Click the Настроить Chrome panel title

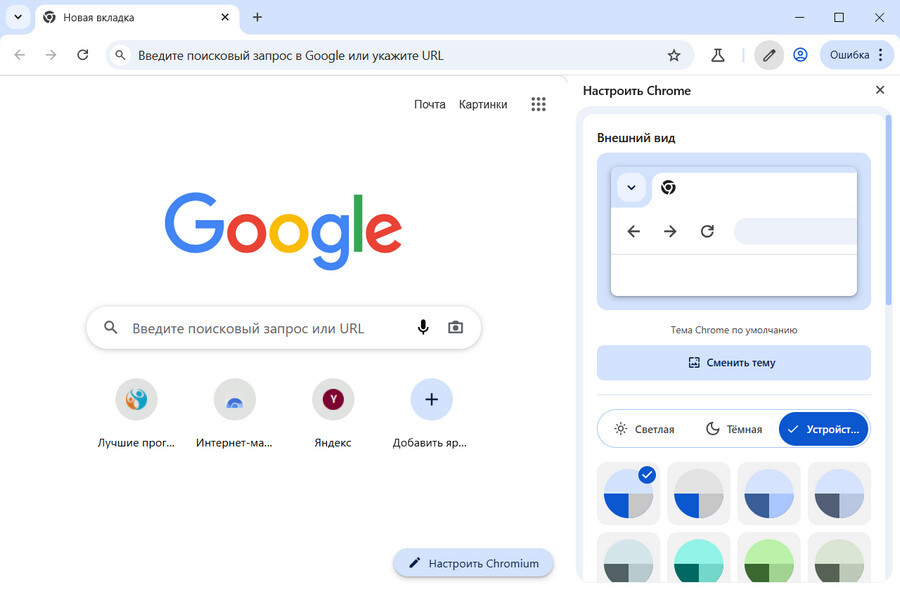click(x=637, y=91)
